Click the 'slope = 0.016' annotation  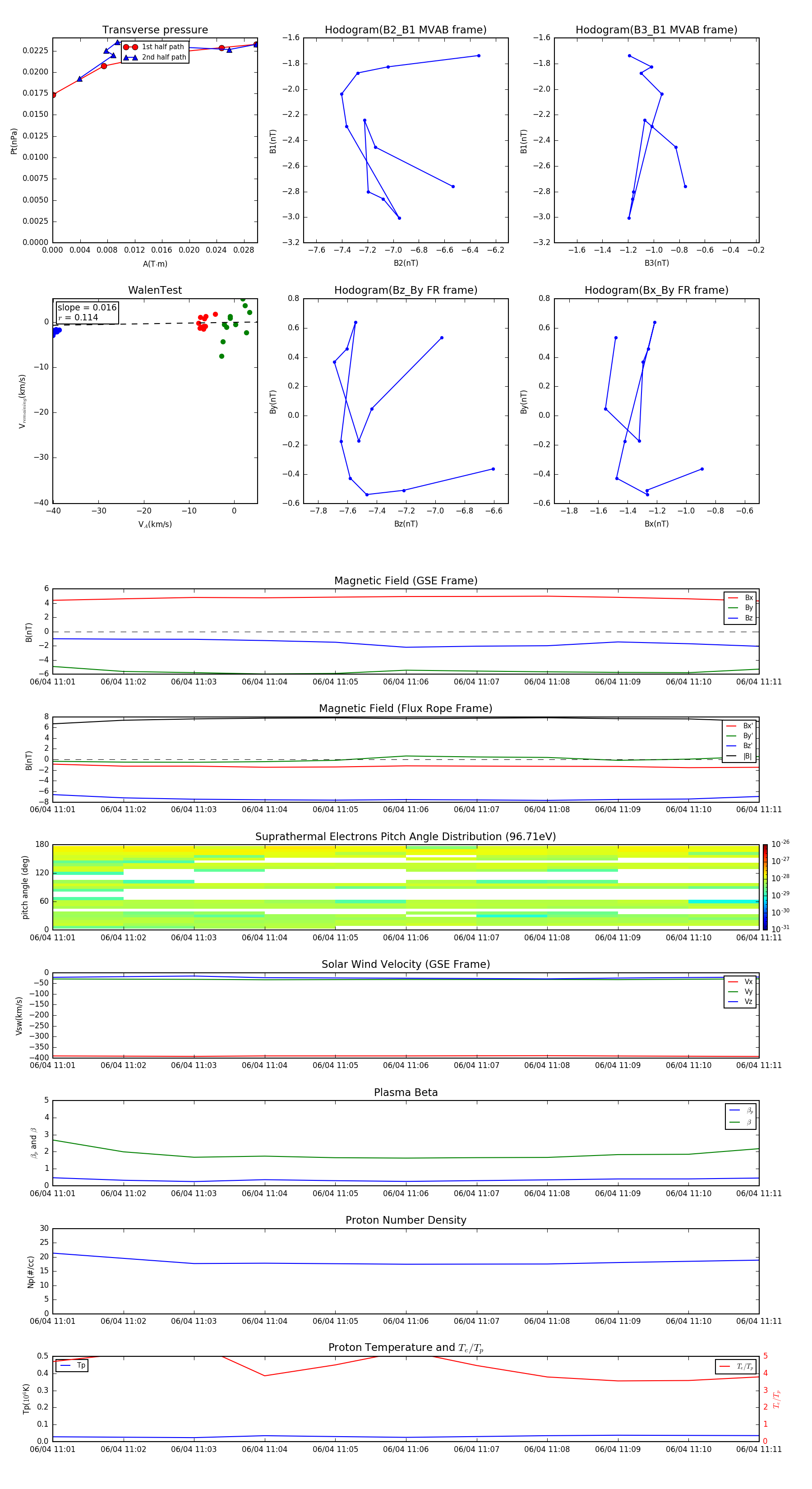87,308
